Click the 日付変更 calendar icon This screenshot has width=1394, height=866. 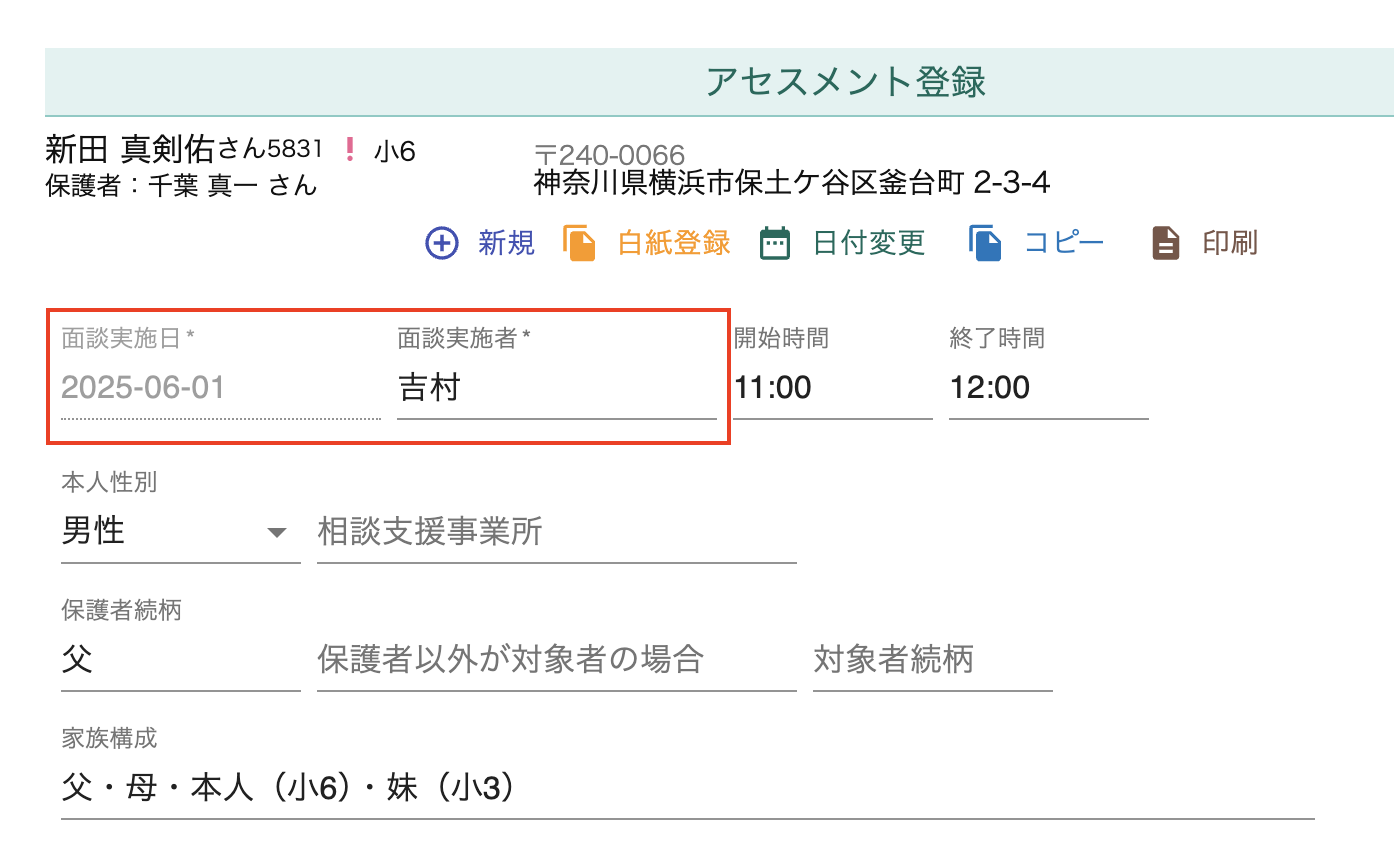coord(775,243)
